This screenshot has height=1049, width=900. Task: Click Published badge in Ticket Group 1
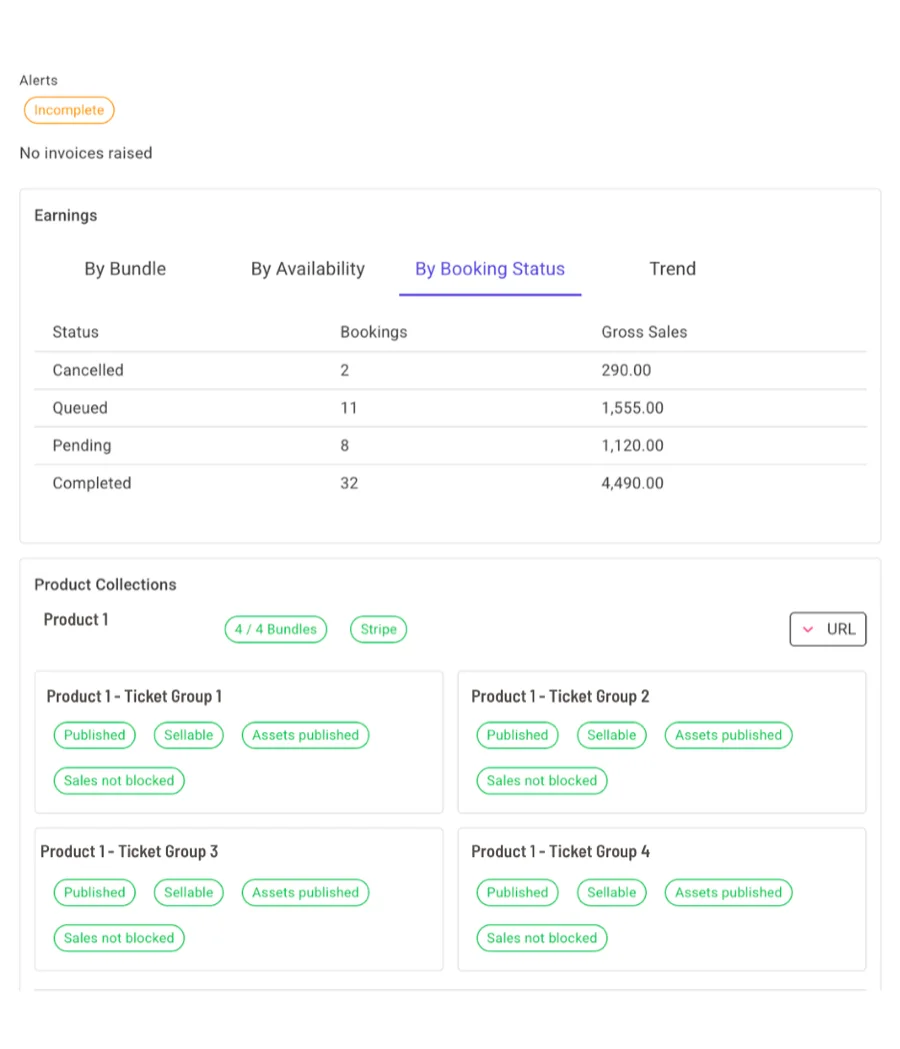pyautogui.click(x=94, y=735)
